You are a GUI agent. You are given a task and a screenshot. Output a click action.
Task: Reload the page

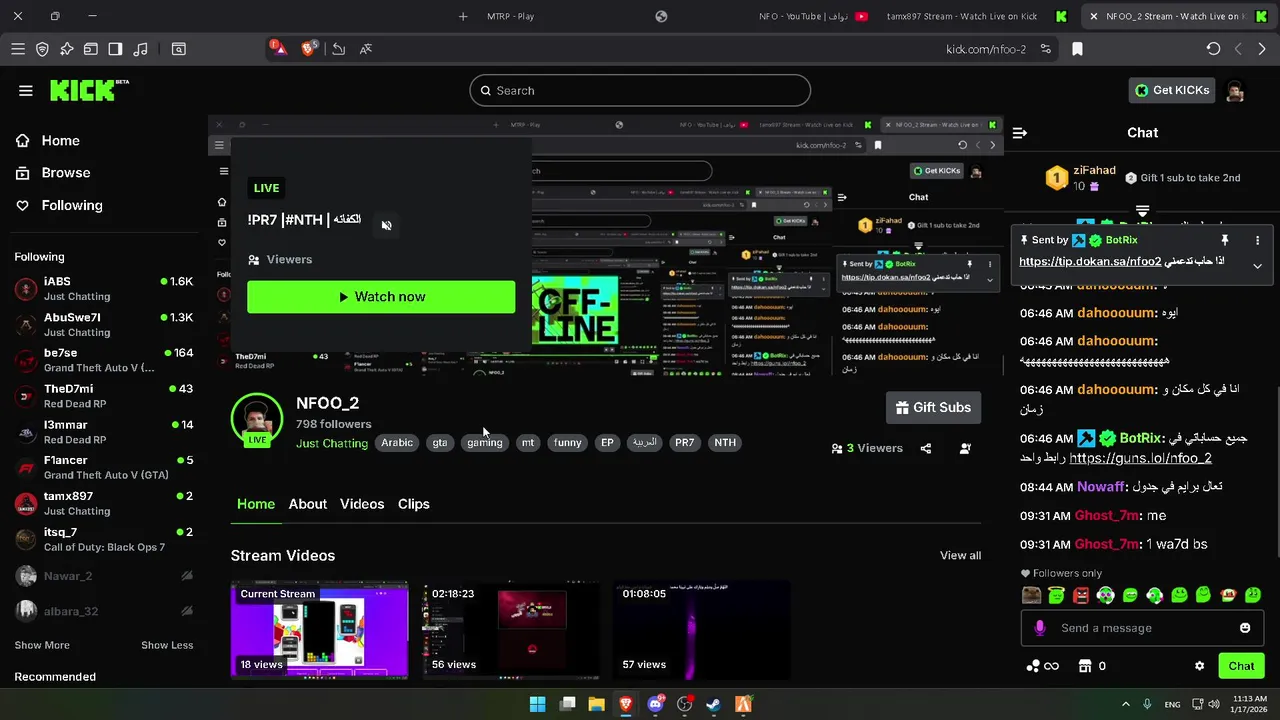(x=1213, y=49)
